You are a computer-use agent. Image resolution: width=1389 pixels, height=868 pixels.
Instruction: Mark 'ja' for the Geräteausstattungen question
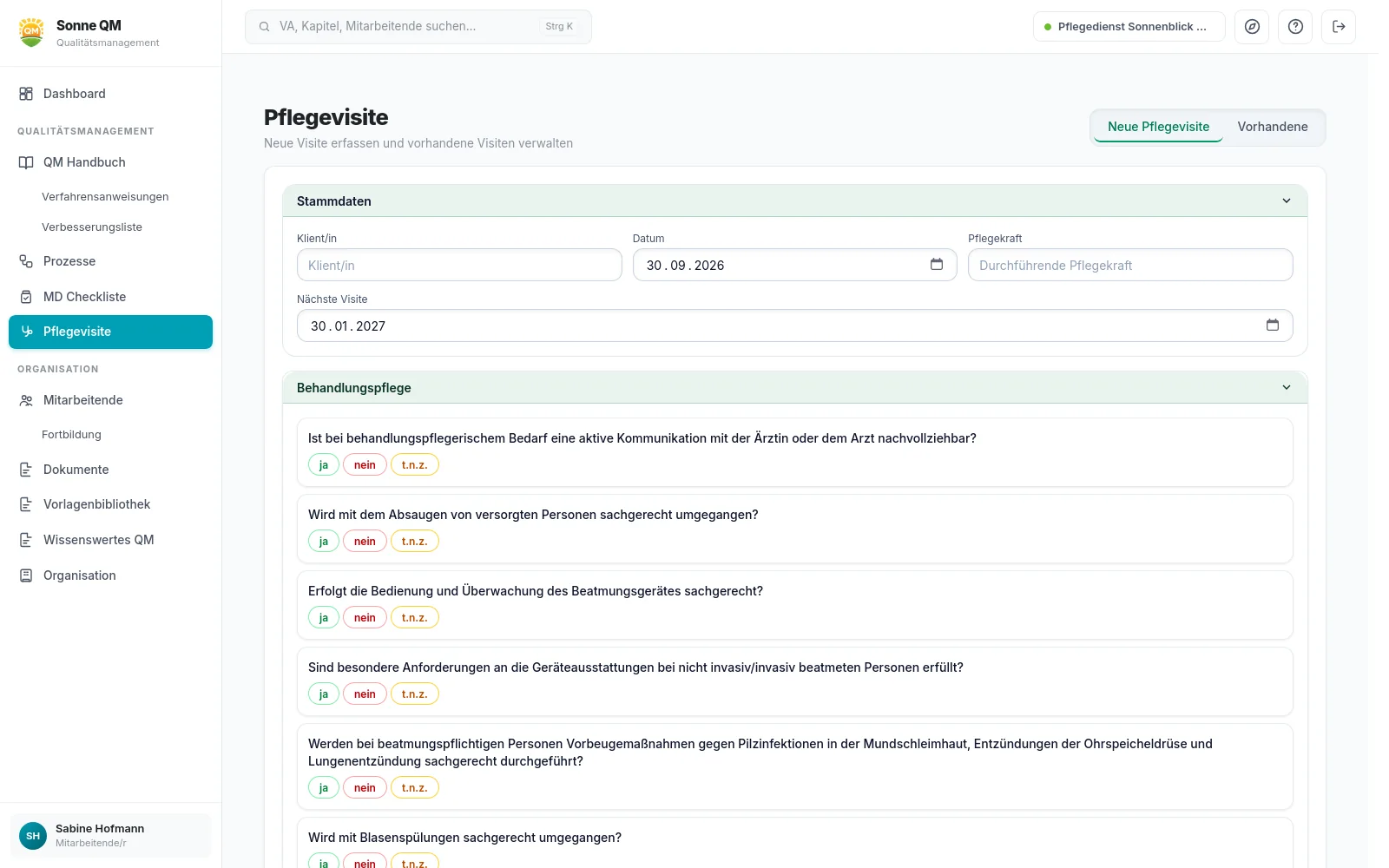click(x=323, y=694)
